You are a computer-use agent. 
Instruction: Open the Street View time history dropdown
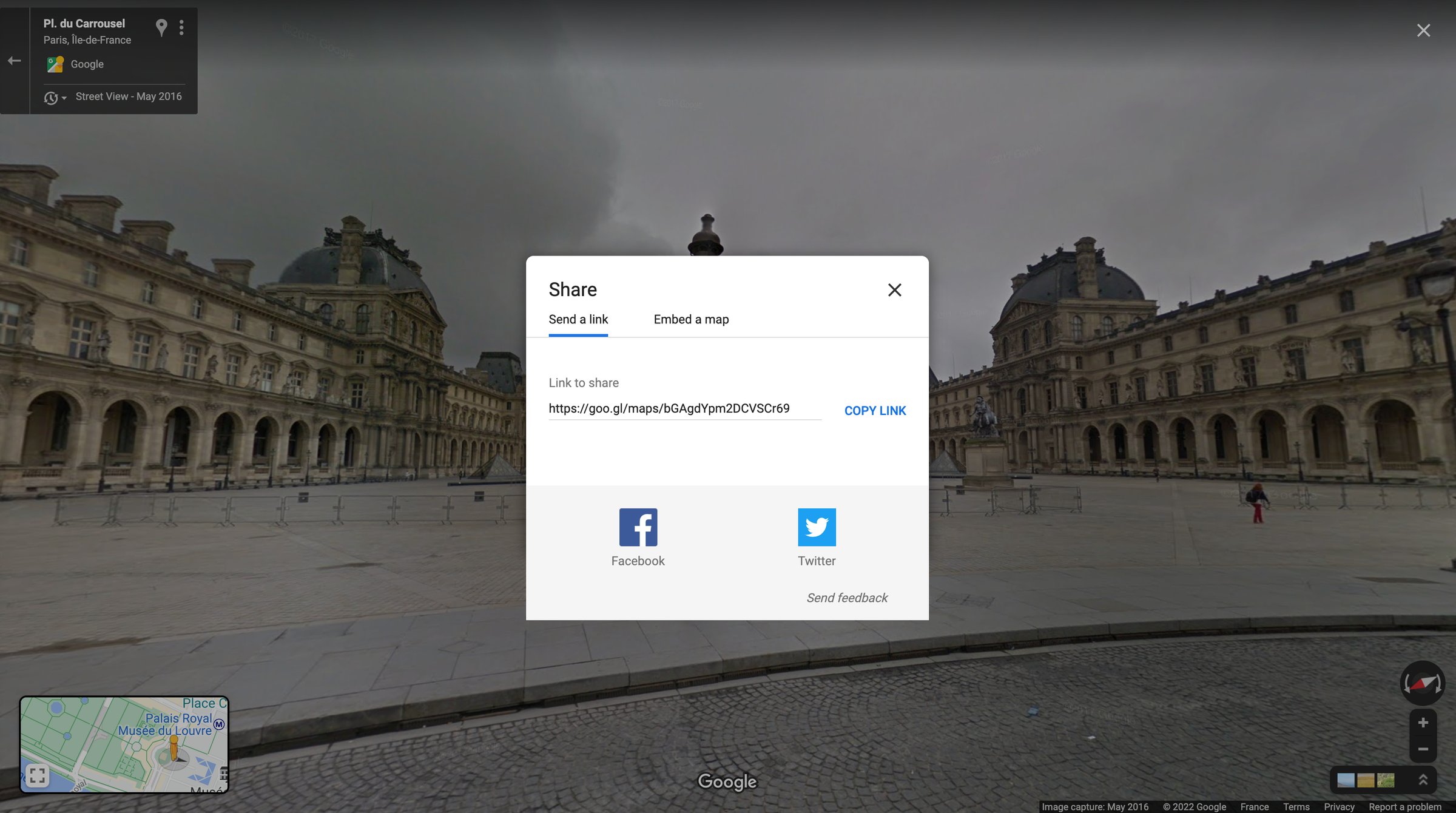[x=55, y=98]
